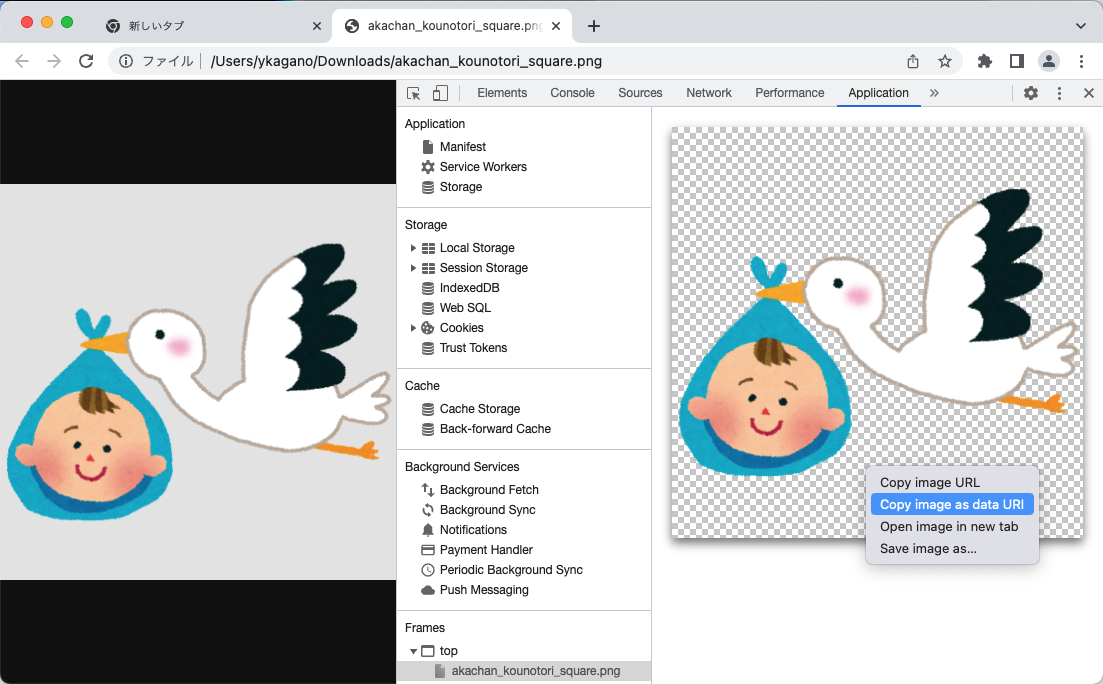This screenshot has height=684, width=1103.
Task: Click the browser address bar
Action: pos(500,60)
